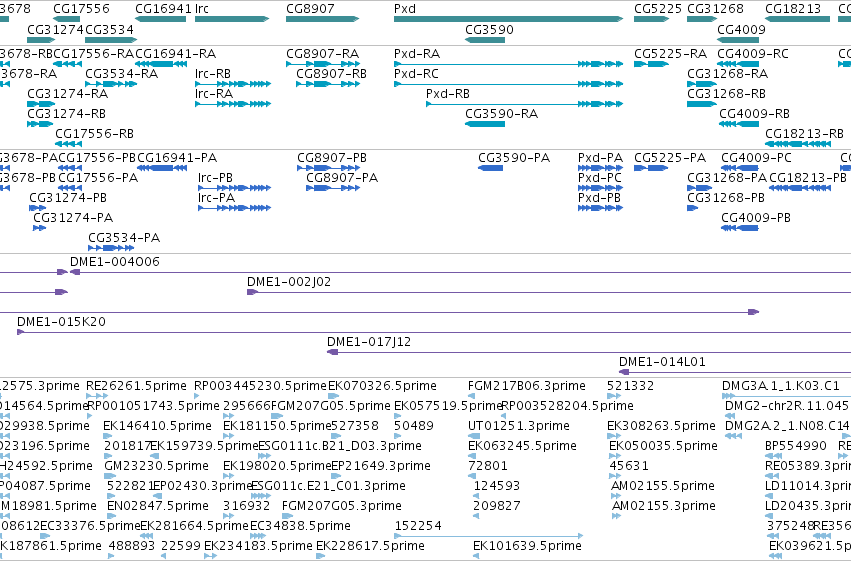Click the CG3590-RA transcript label

point(501,114)
